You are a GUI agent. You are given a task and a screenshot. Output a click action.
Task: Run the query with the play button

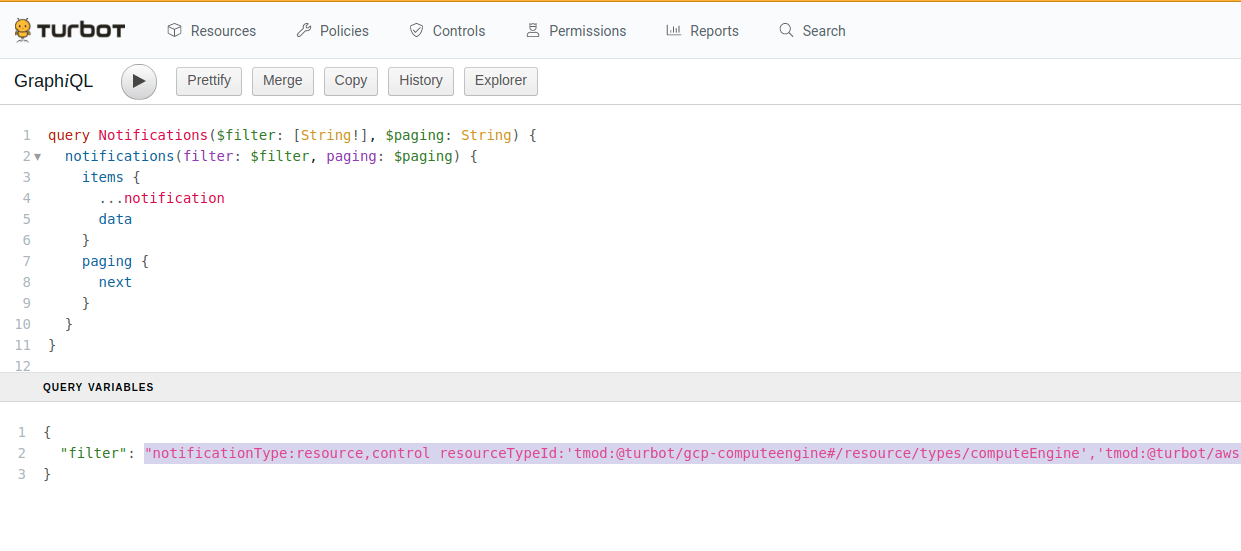point(139,81)
